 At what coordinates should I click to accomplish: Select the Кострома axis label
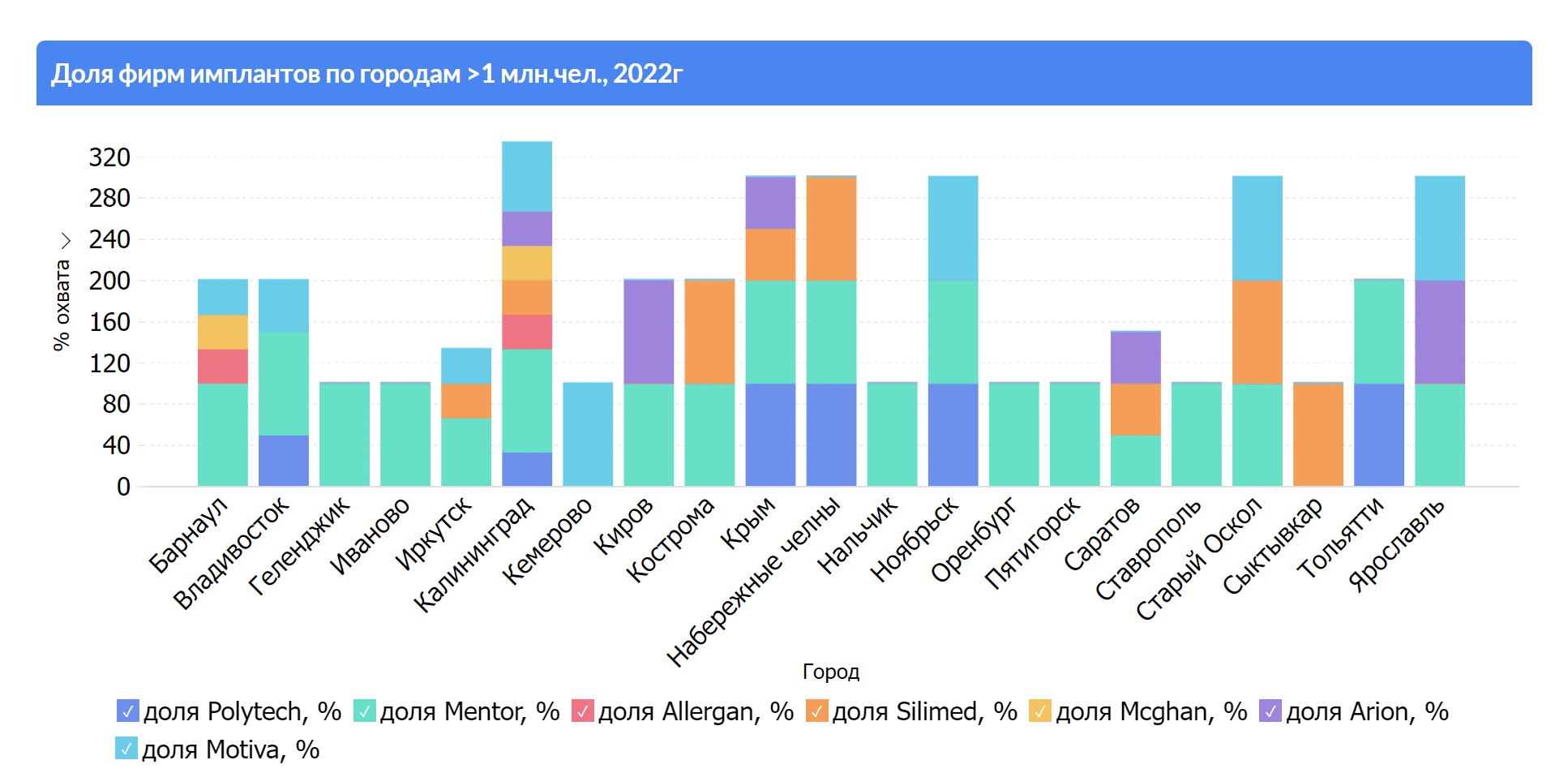click(x=671, y=539)
